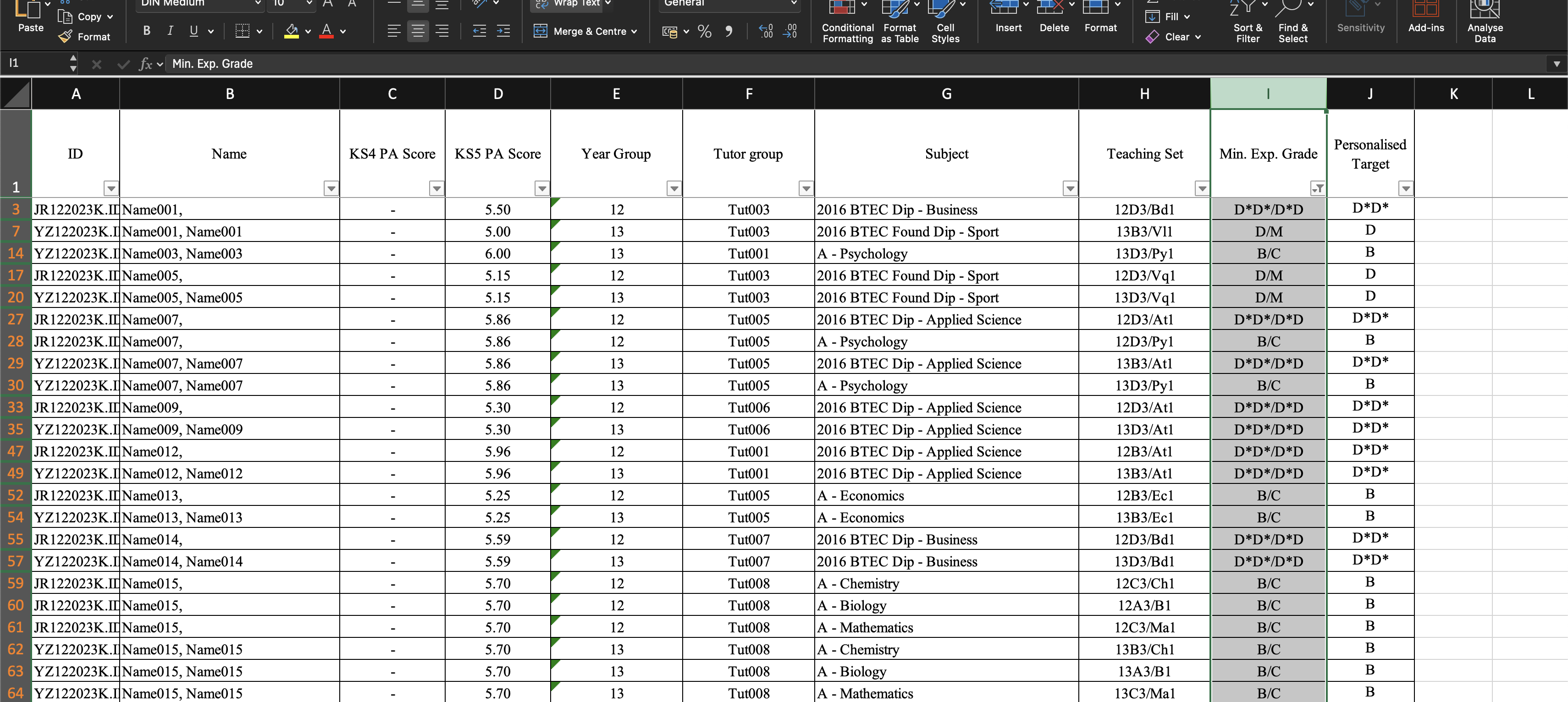Open filter dropdown for Tutor group
The width and height of the screenshot is (1568, 702).
pos(806,189)
